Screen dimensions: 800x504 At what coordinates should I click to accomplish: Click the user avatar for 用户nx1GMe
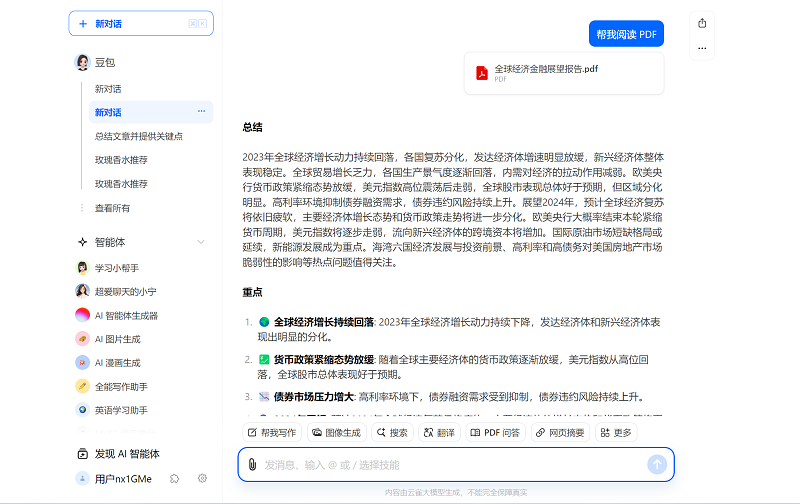coord(82,478)
